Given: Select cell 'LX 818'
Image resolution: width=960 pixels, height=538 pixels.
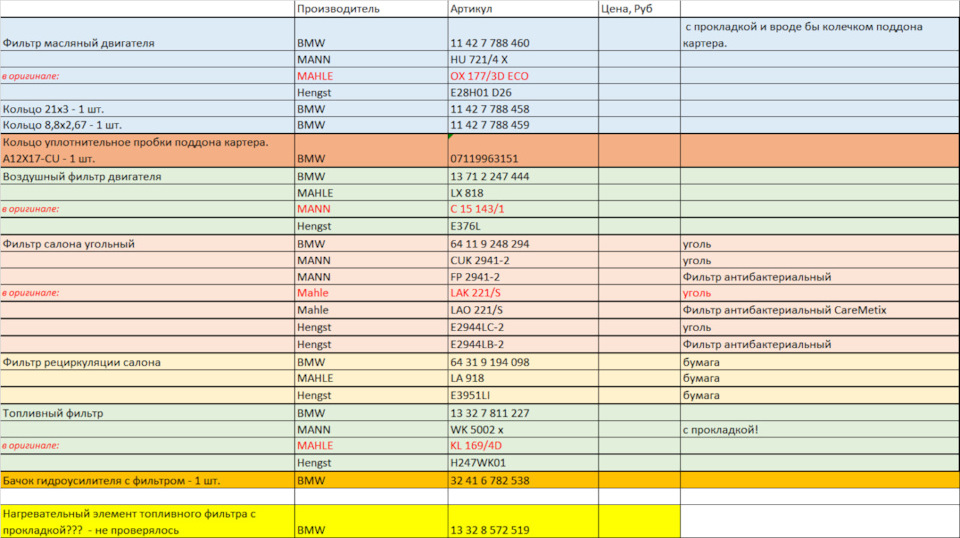Looking at the screenshot, I should pos(523,193).
